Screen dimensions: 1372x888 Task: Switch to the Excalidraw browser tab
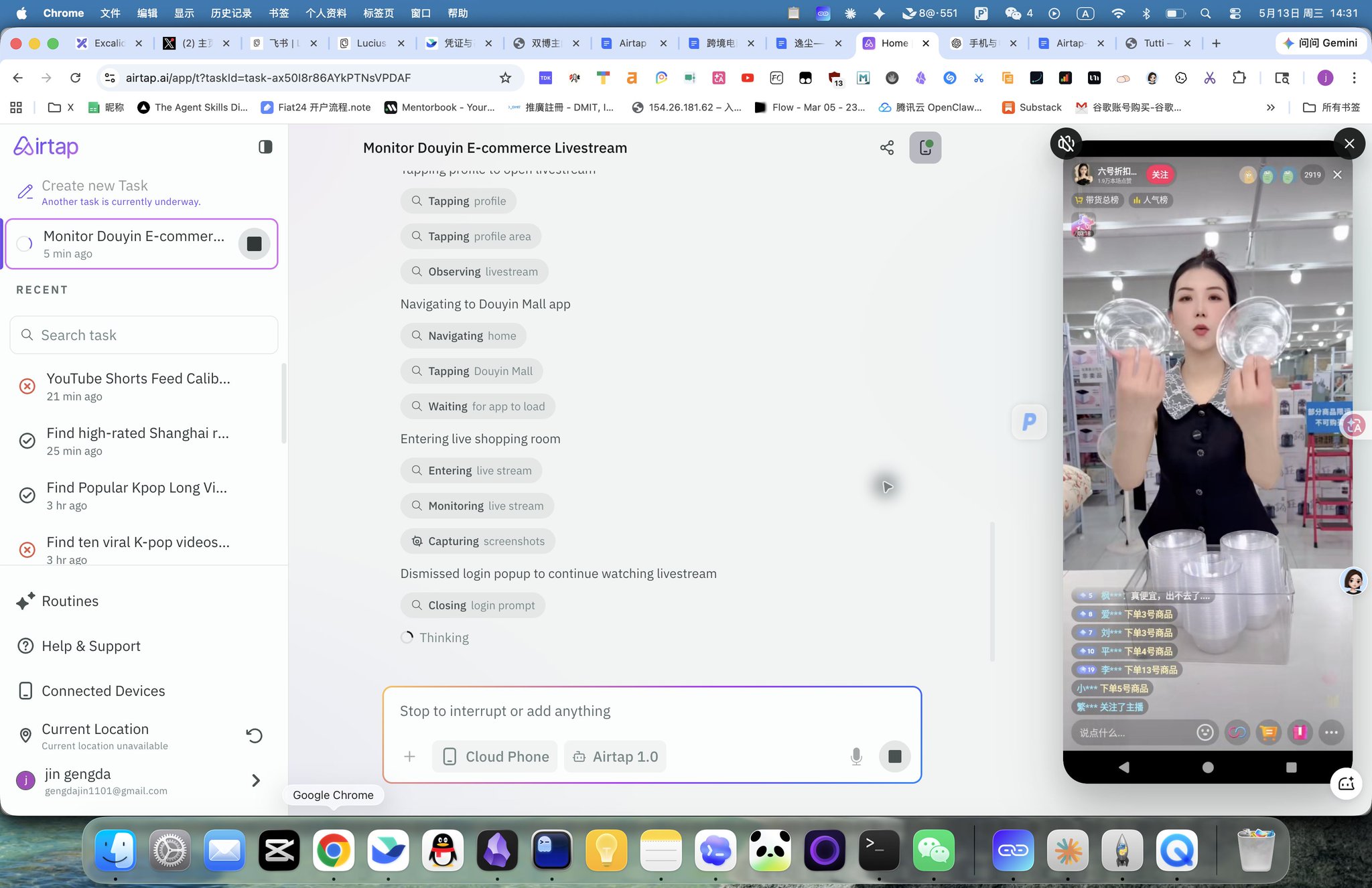(x=110, y=44)
